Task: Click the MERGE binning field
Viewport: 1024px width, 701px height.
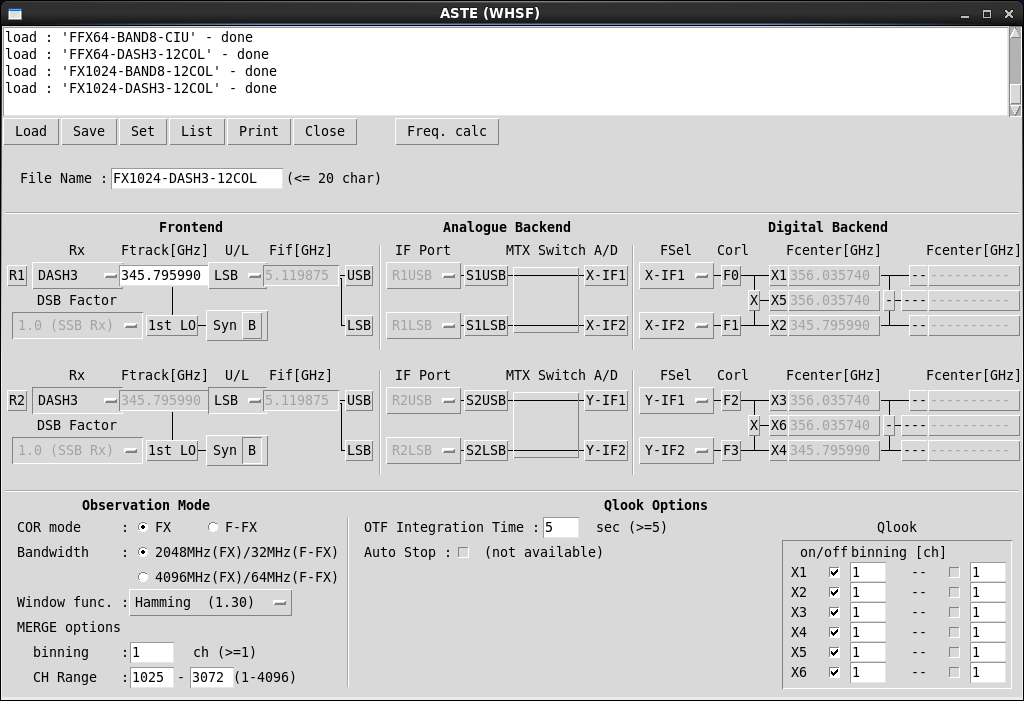Action: pyautogui.click(x=152, y=653)
